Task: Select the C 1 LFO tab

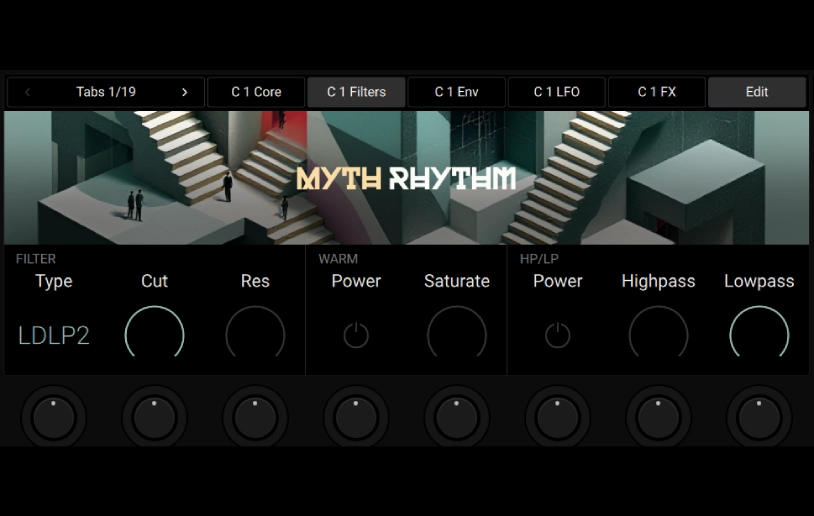Action: click(x=556, y=92)
